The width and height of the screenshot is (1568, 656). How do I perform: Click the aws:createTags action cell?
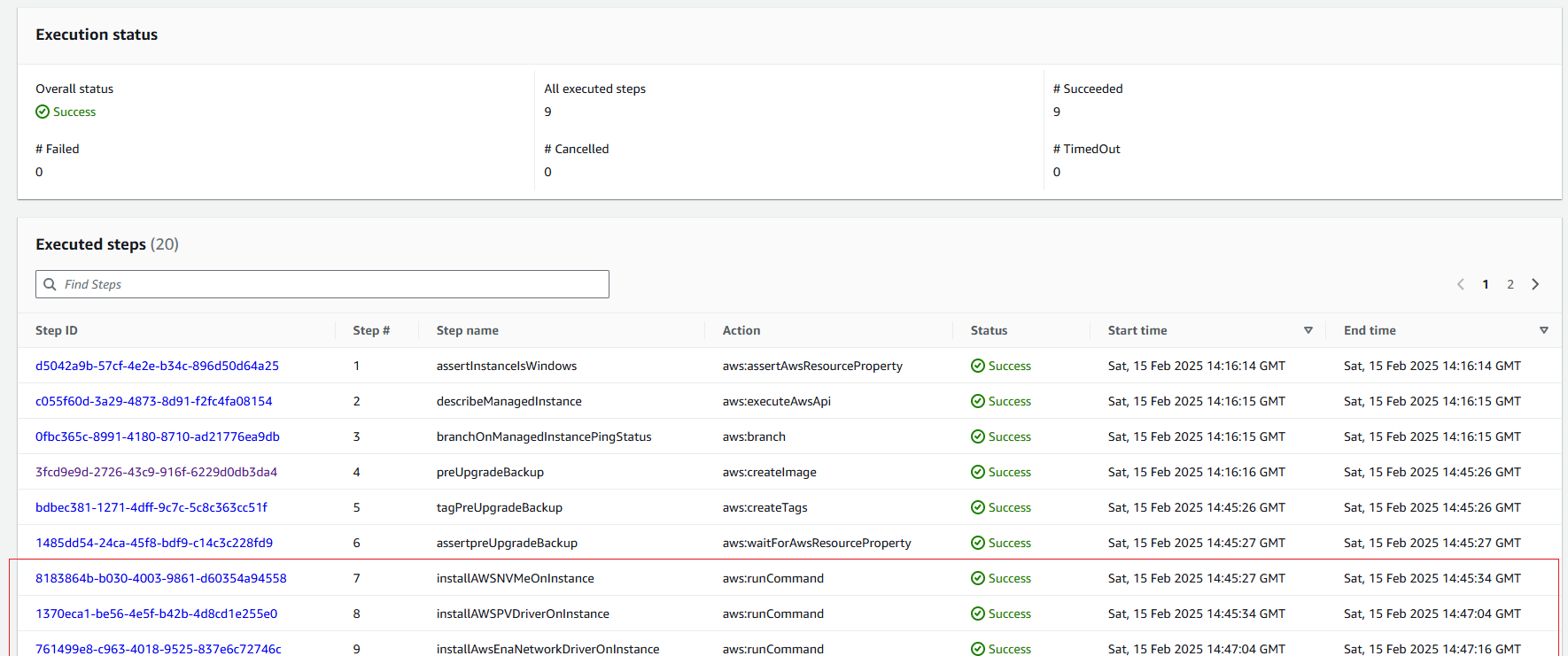pyautogui.click(x=765, y=507)
